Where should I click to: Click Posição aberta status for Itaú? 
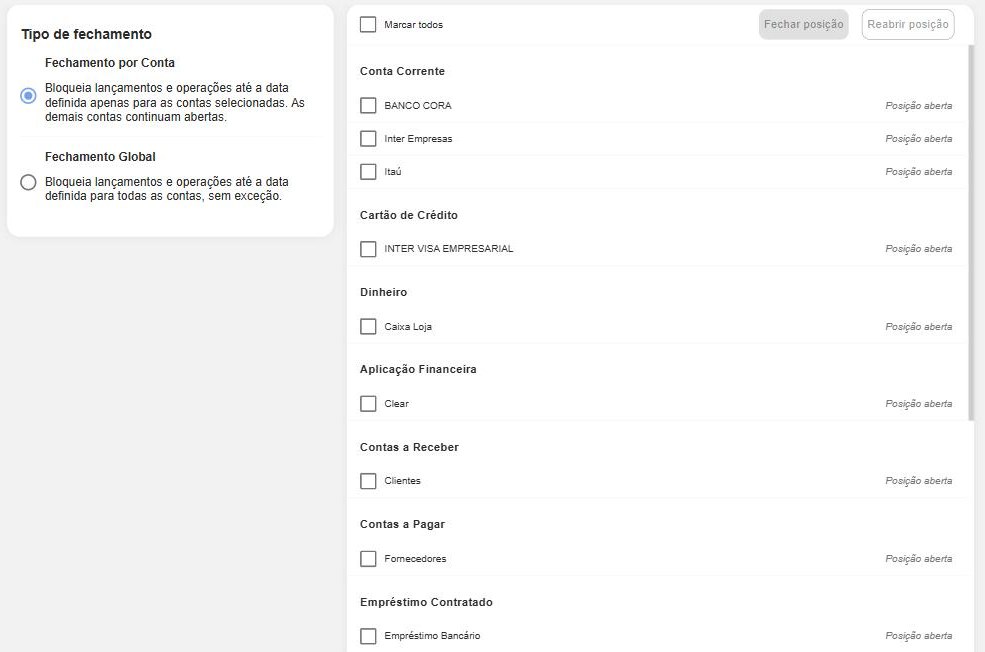(918, 171)
